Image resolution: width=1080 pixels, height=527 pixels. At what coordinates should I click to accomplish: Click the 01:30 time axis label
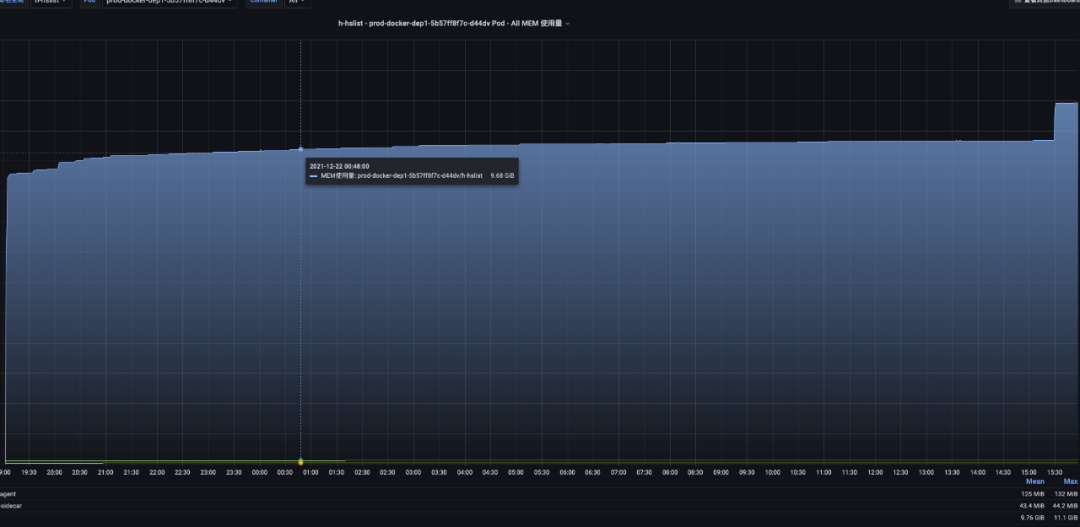pos(336,473)
